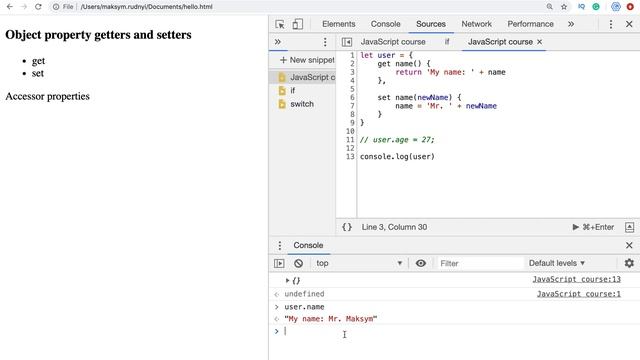Click the coverage icon at editor bottom right
Image resolution: width=640 pixels, height=360 pixels.
pyautogui.click(x=629, y=227)
